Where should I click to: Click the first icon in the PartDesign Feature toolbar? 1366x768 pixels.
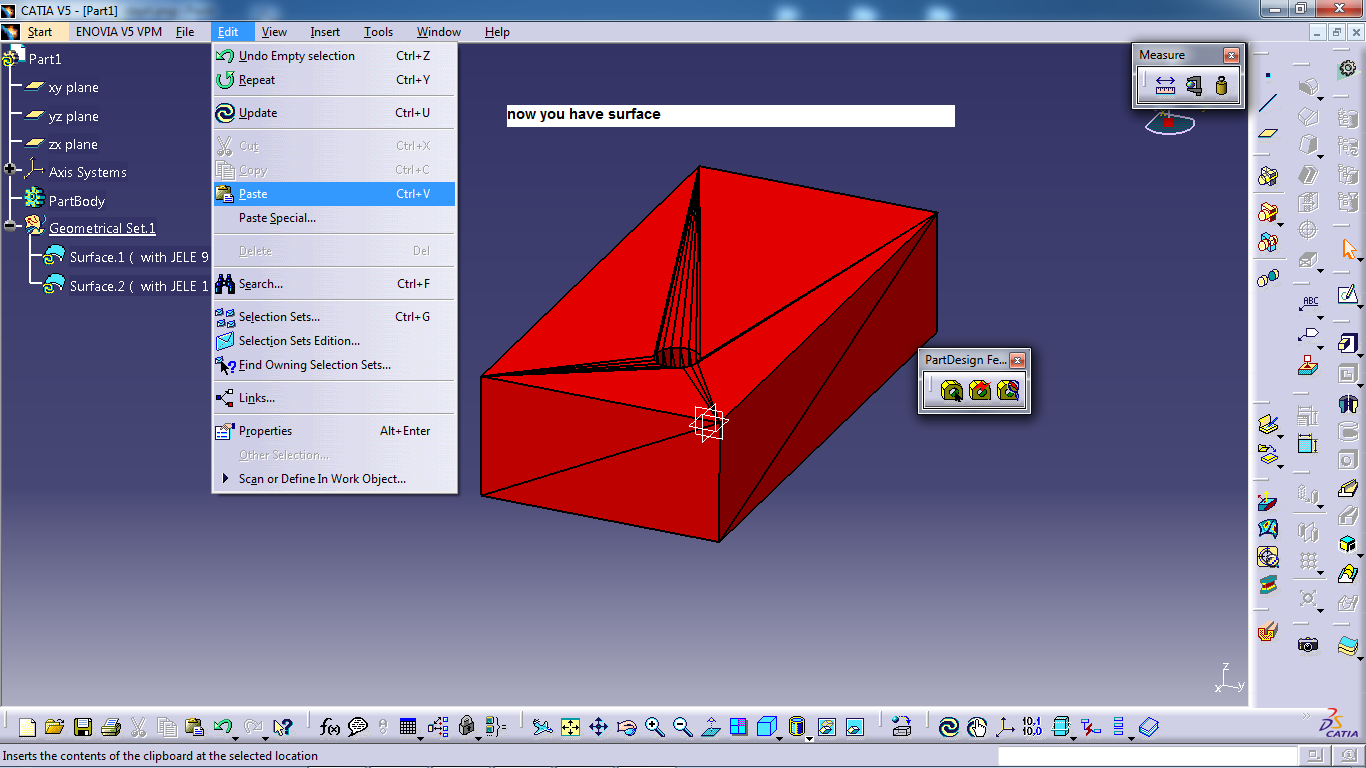point(952,390)
